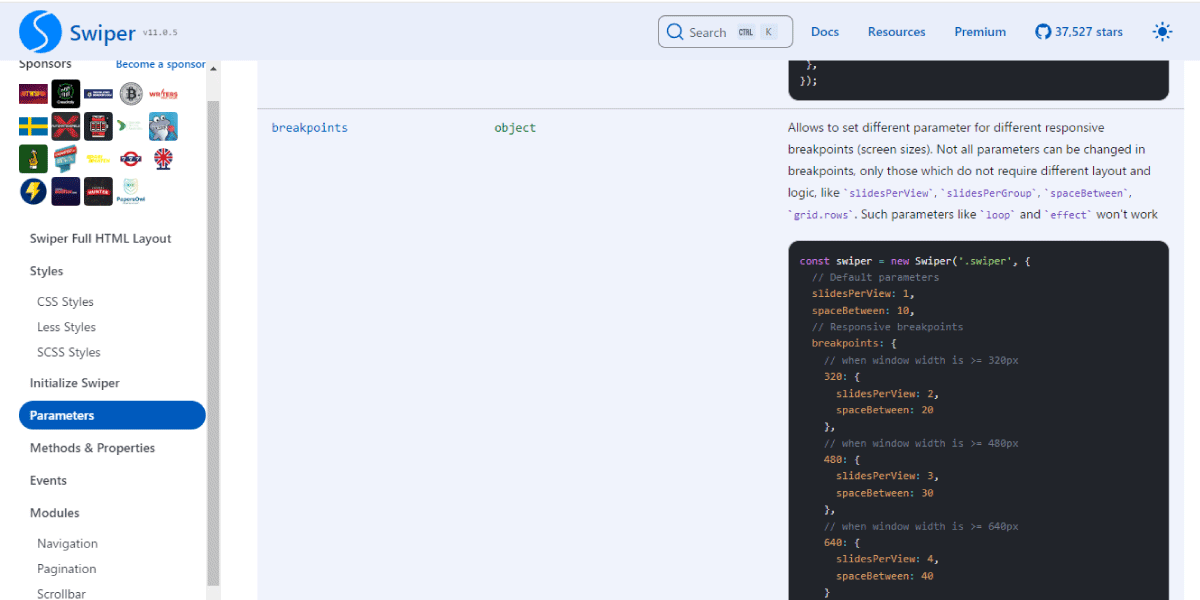Click the Sponsors heading text

(x=45, y=64)
